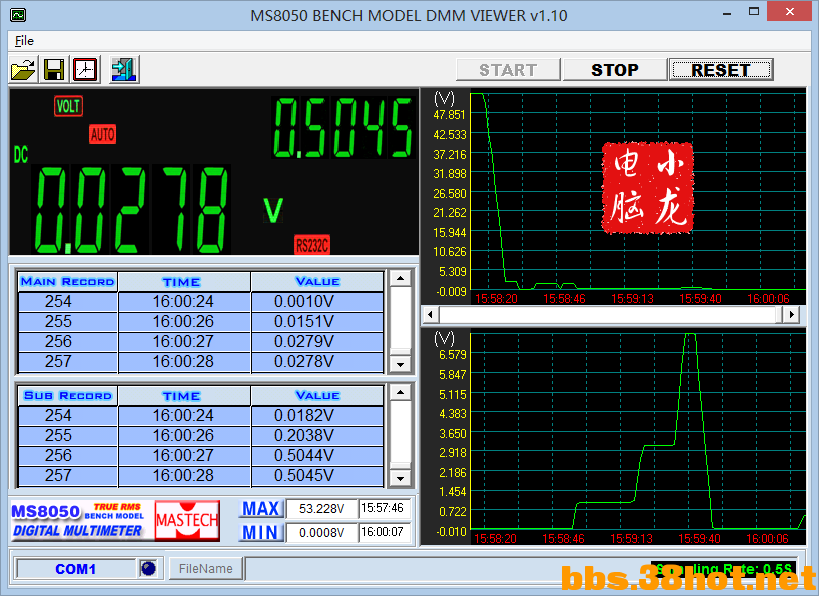Click the MAX label
The image size is (819, 596).
tap(261, 508)
